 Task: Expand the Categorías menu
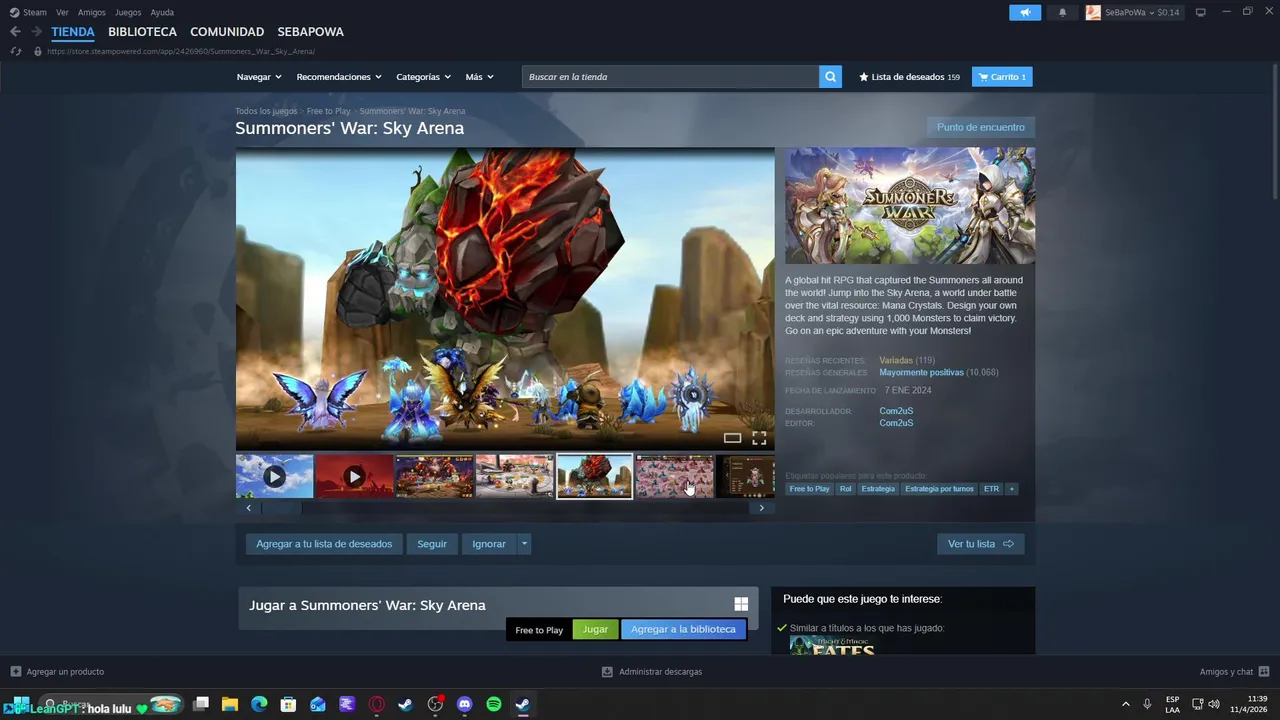(423, 77)
